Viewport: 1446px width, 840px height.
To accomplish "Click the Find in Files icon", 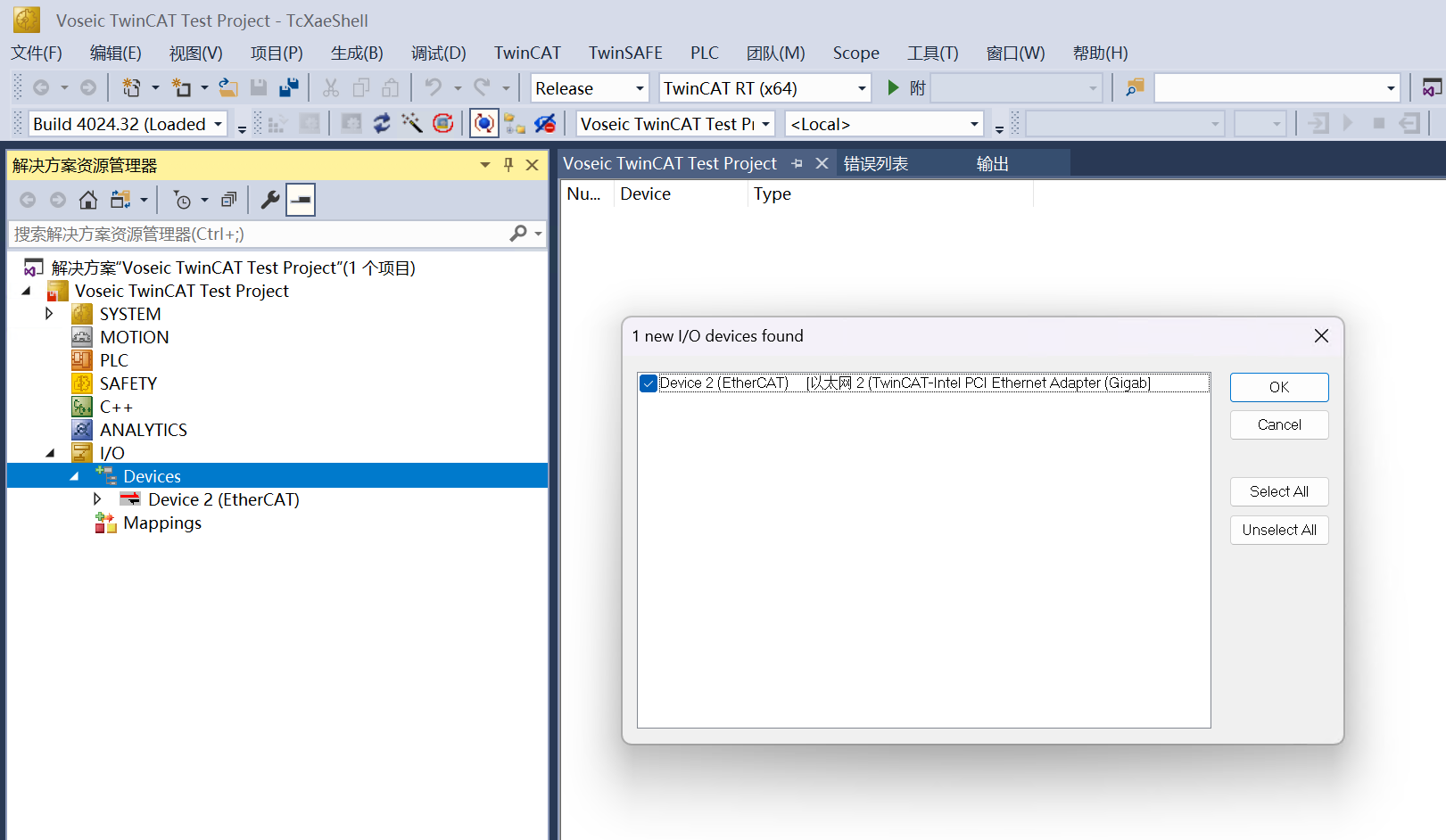I will [1135, 87].
